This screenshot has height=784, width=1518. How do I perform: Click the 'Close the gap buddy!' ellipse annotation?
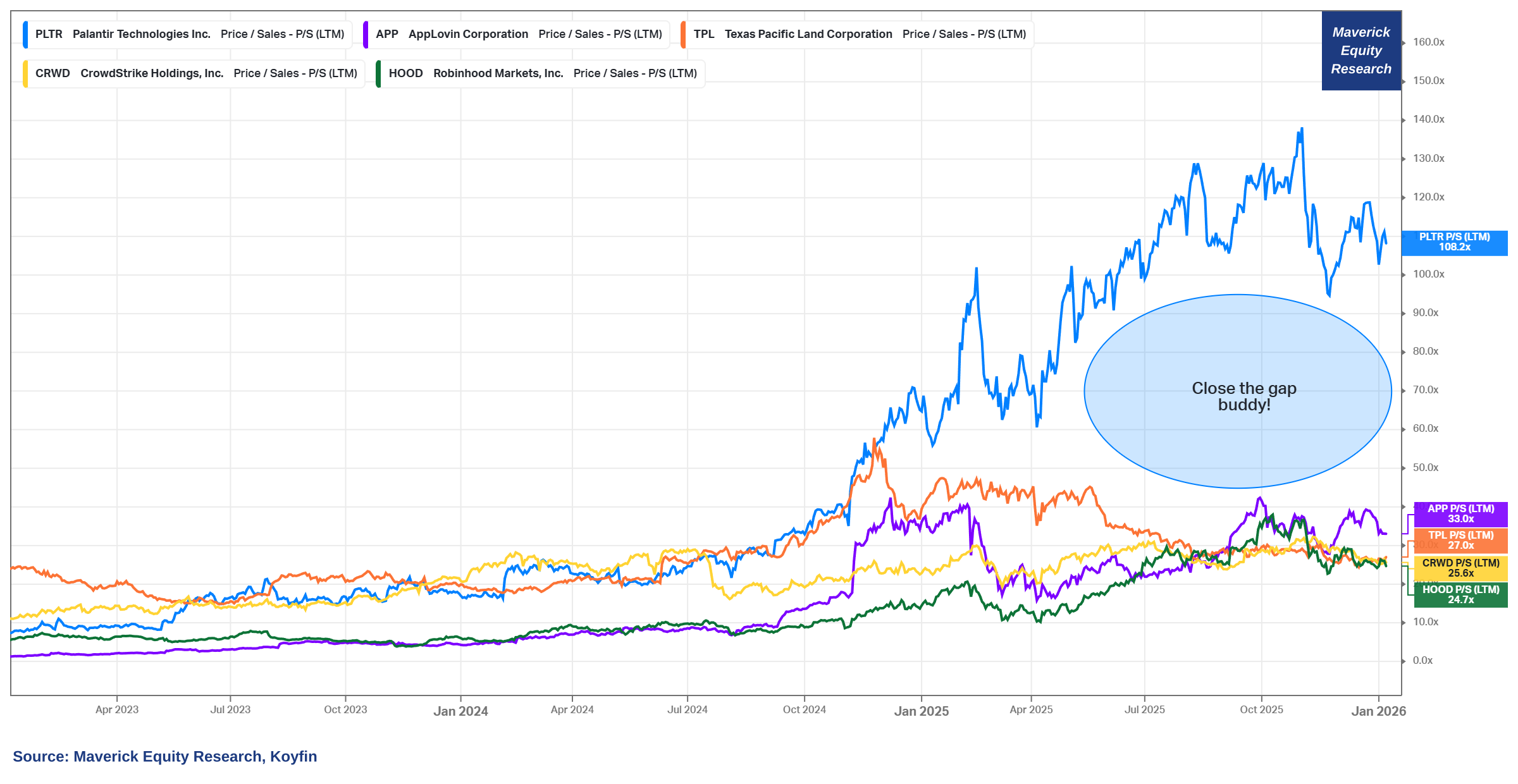coord(1237,392)
